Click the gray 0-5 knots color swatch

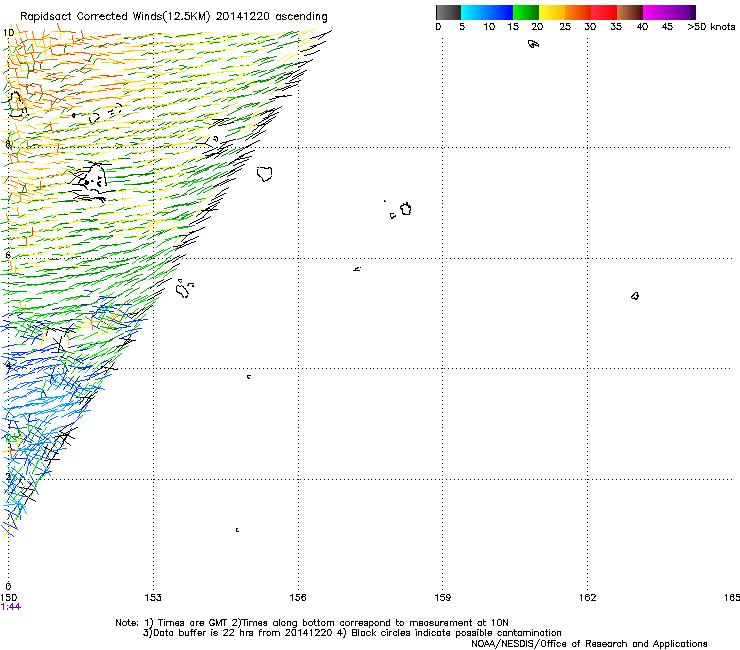(x=448, y=12)
